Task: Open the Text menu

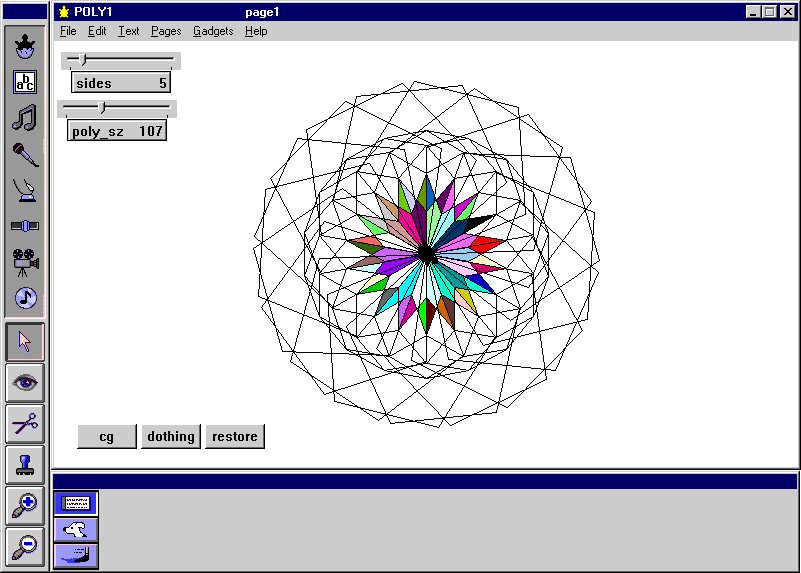Action: coord(128,31)
